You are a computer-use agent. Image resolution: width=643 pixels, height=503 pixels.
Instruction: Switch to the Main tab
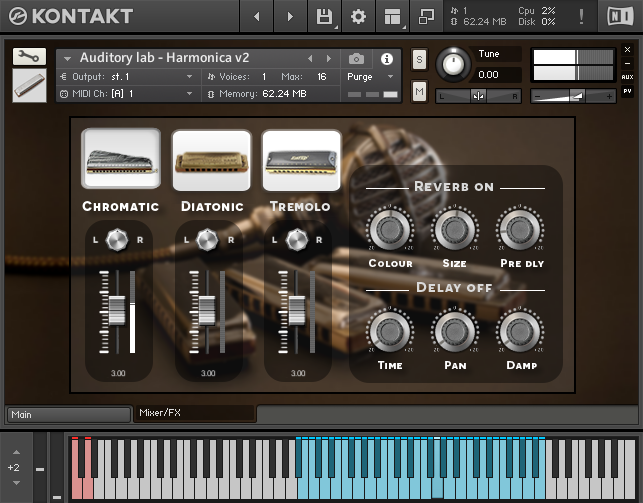[x=69, y=414]
